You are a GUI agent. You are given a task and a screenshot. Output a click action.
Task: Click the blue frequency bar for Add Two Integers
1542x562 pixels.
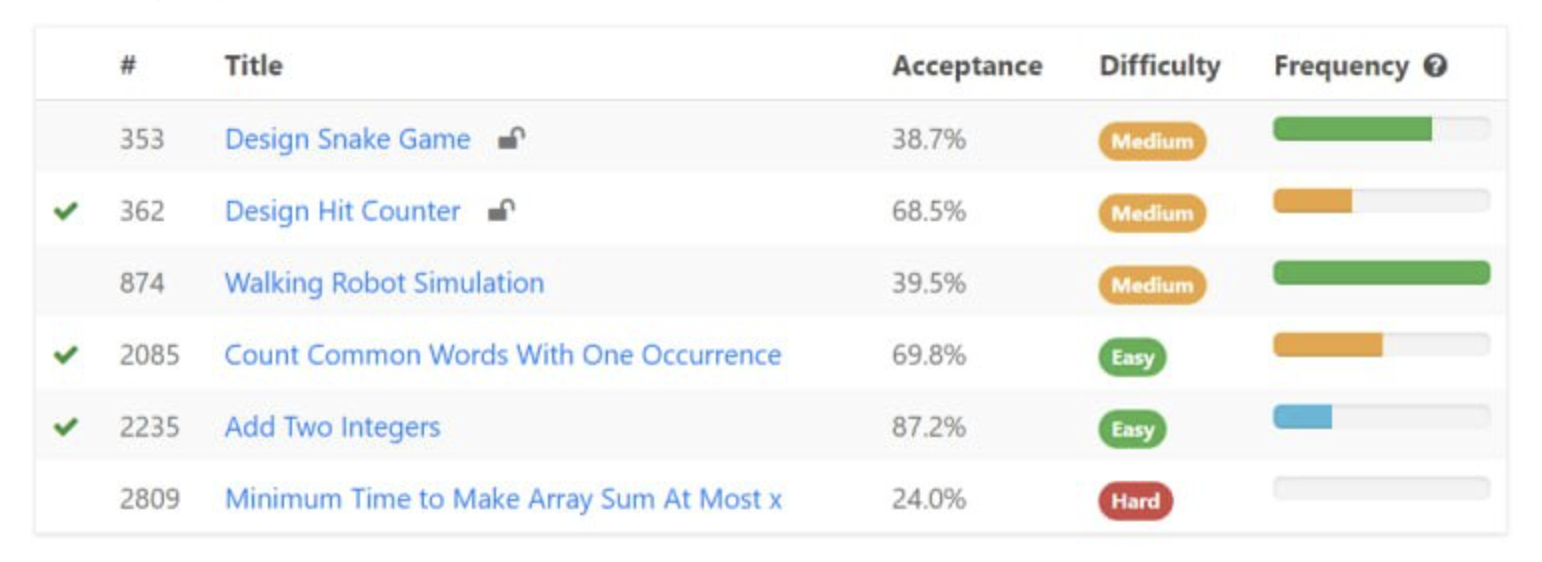point(1302,417)
